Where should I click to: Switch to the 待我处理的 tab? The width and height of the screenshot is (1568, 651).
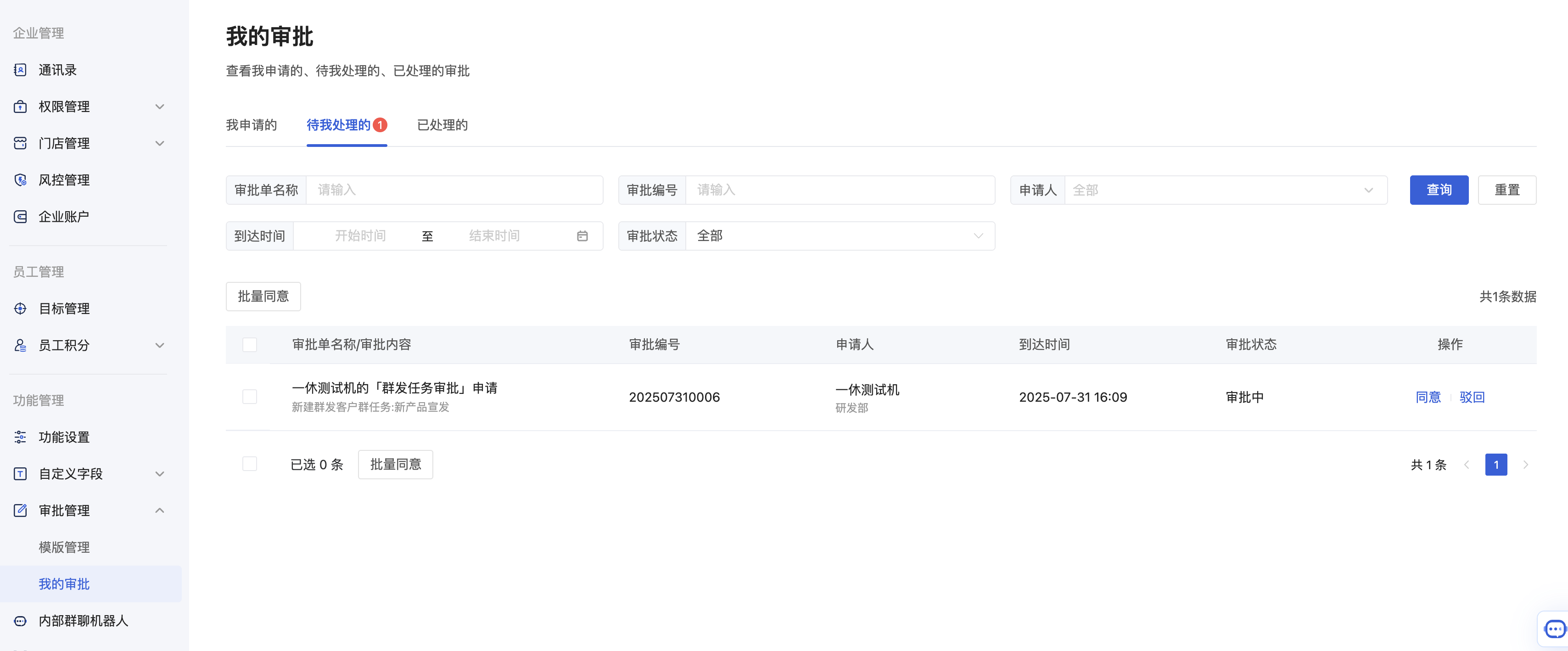347,125
